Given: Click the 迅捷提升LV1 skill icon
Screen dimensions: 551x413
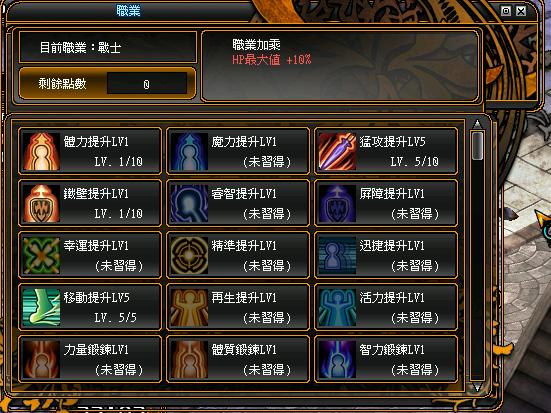Looking at the screenshot, I should (337, 256).
